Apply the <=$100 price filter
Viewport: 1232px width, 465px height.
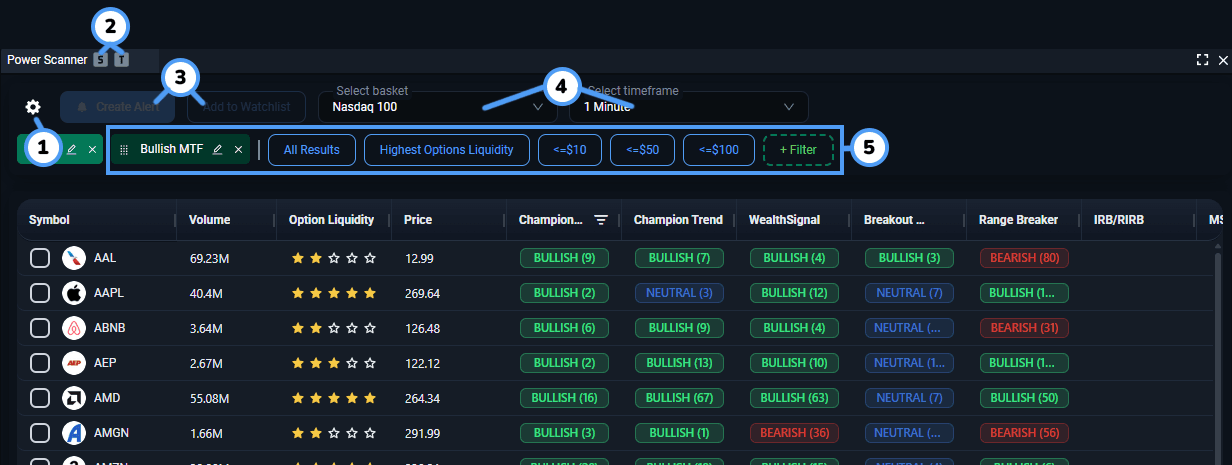(719, 150)
